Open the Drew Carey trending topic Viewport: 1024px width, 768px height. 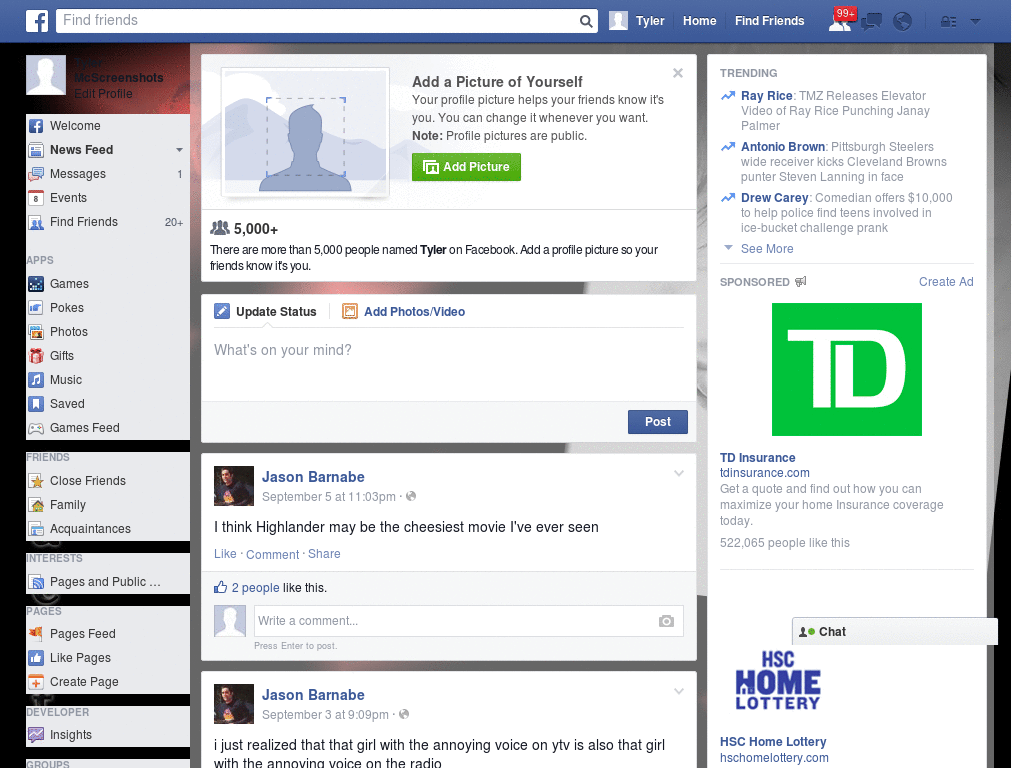click(774, 198)
